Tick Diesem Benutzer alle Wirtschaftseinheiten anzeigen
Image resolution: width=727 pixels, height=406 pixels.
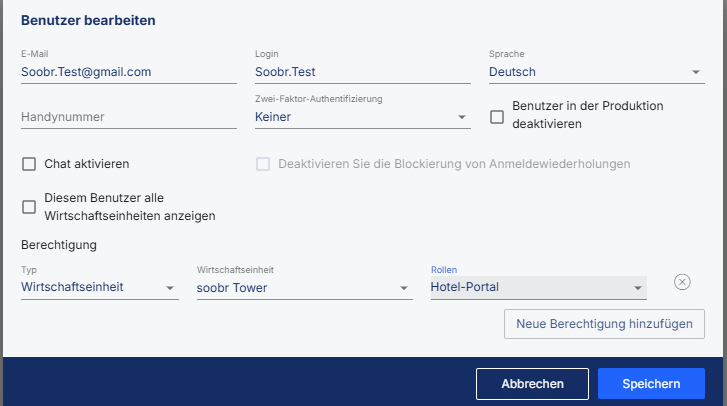pos(29,207)
